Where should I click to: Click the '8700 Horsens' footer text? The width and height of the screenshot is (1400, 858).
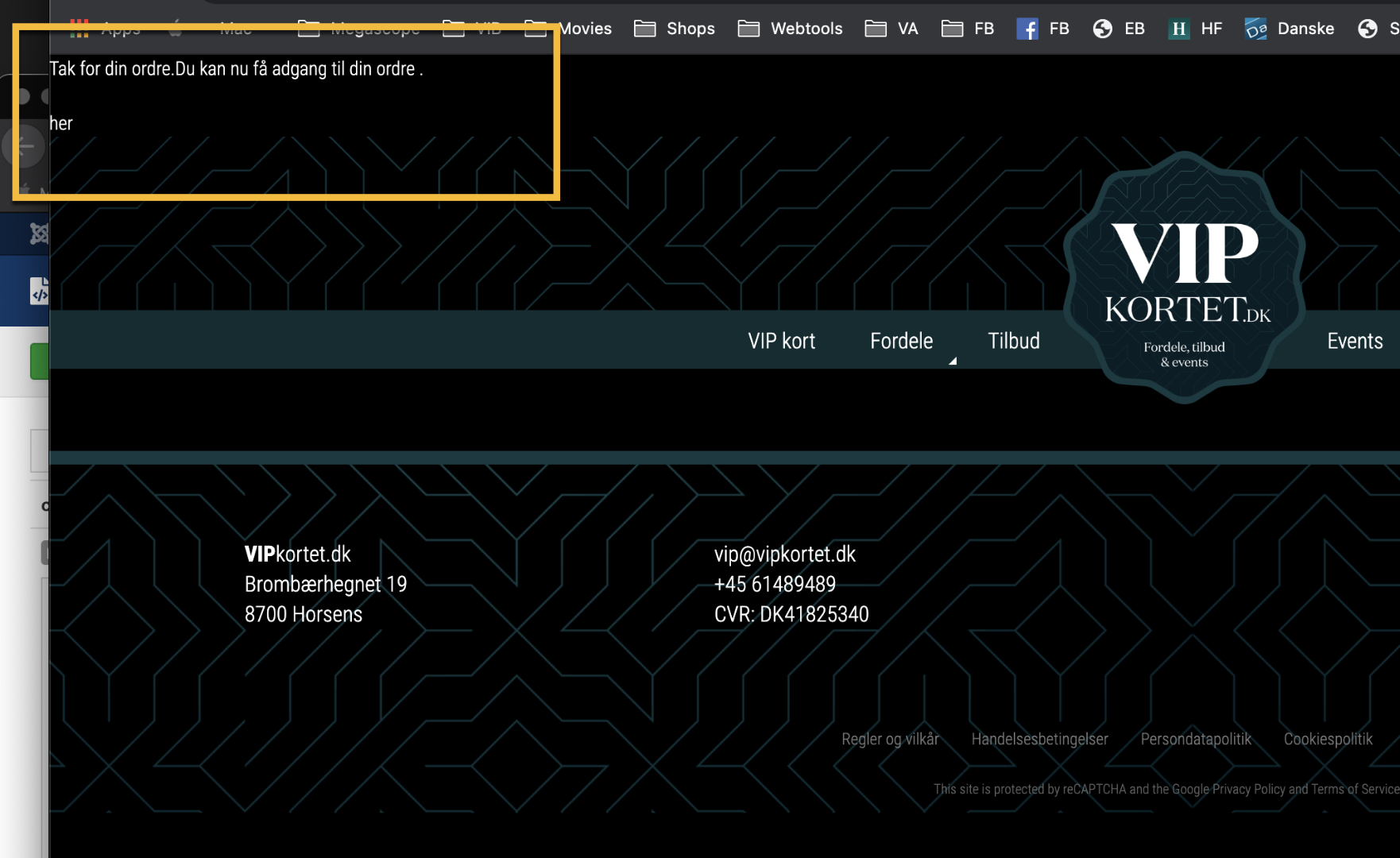[x=304, y=614]
